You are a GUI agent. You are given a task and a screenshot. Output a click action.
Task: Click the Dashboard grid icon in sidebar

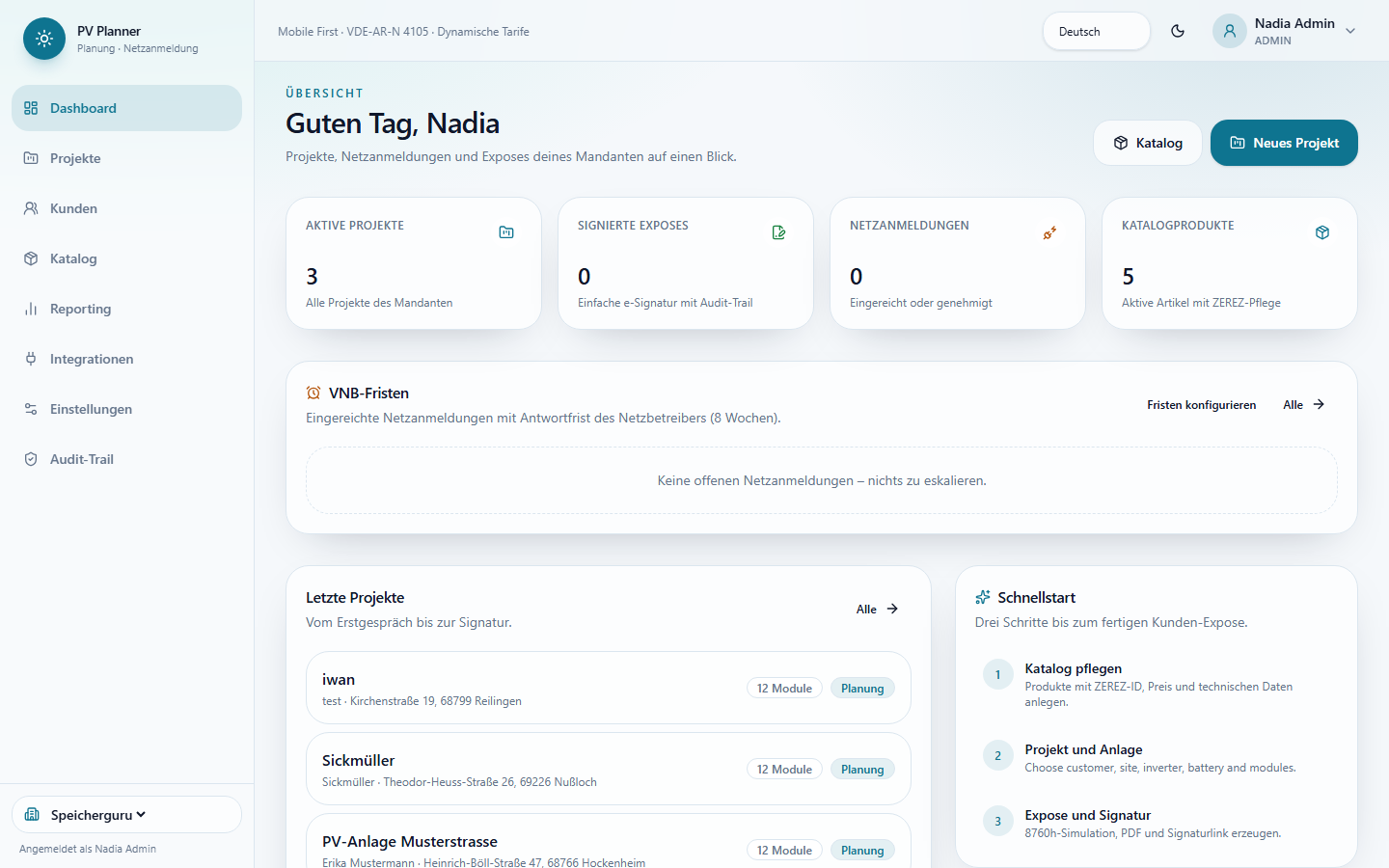[x=31, y=108]
